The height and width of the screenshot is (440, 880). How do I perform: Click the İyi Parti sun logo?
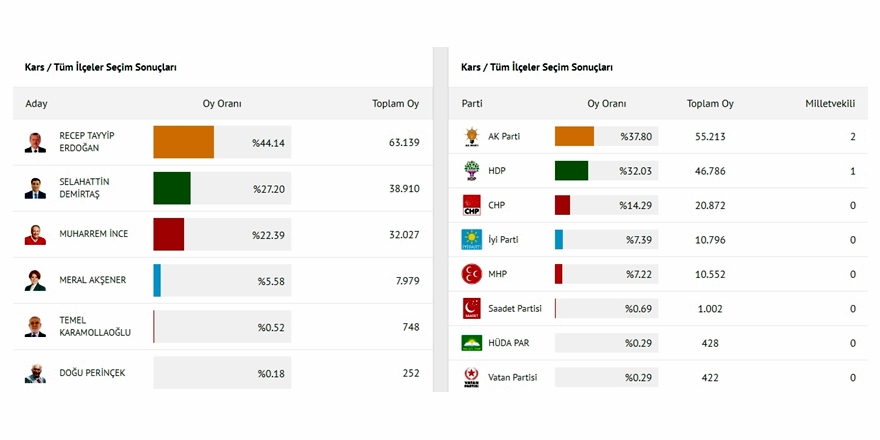click(471, 240)
